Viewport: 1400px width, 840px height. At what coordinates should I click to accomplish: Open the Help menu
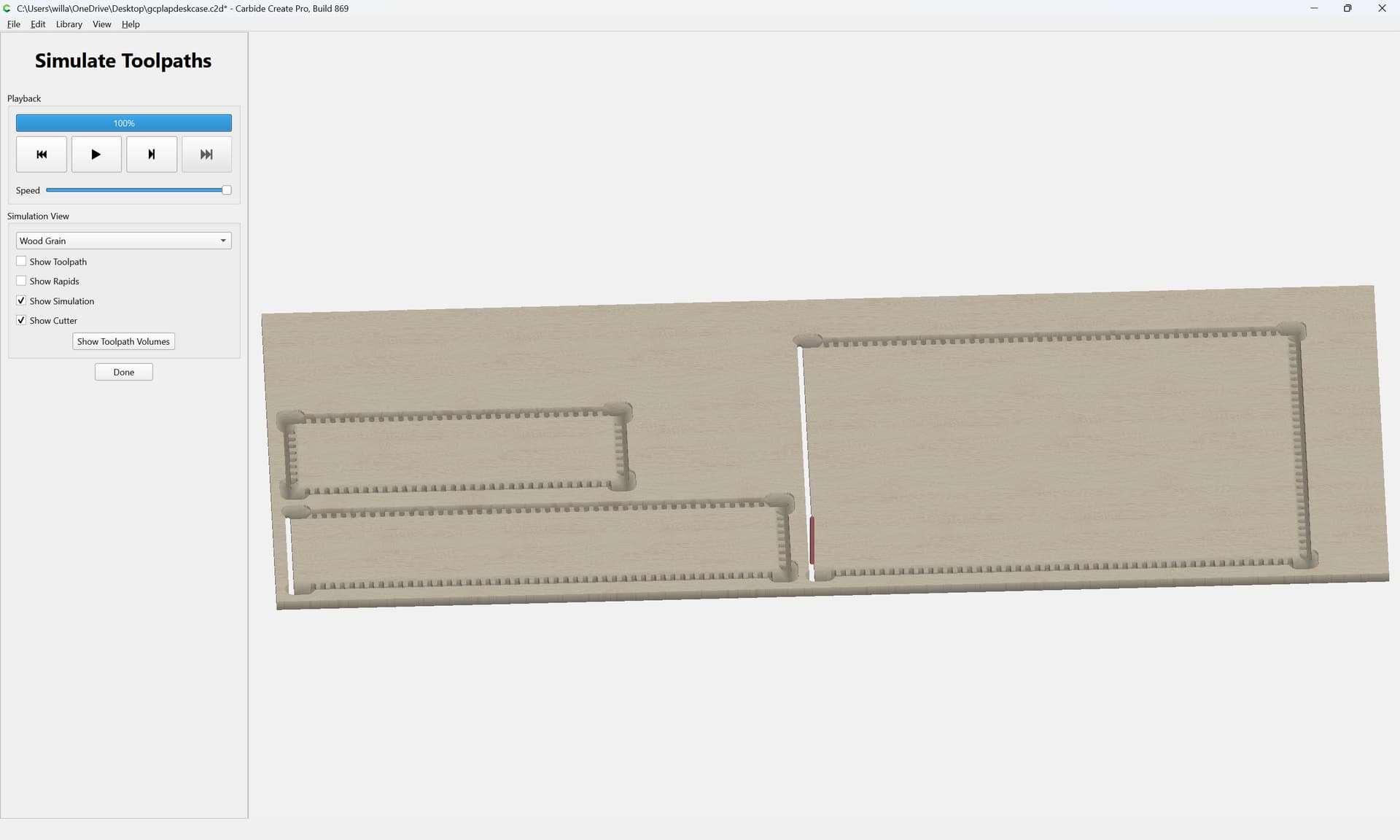tap(131, 24)
